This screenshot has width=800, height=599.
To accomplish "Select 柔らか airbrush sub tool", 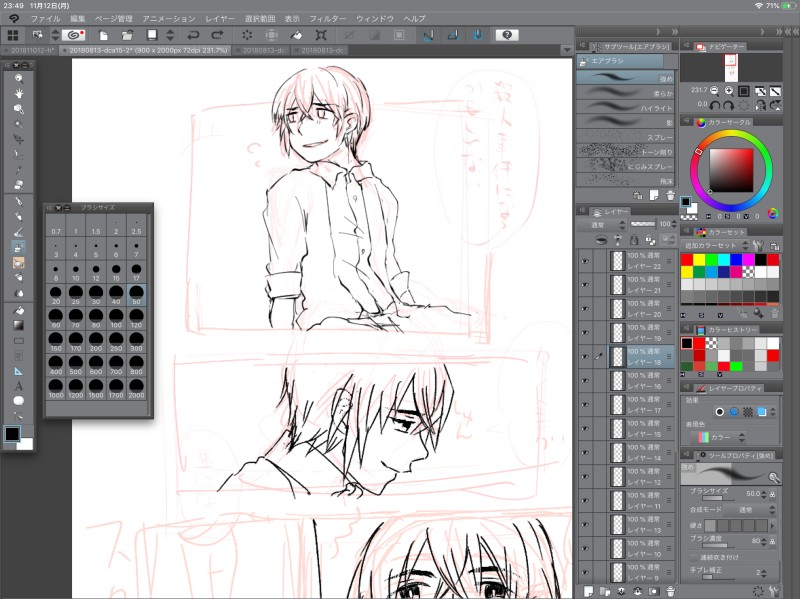I will pyautogui.click(x=627, y=93).
